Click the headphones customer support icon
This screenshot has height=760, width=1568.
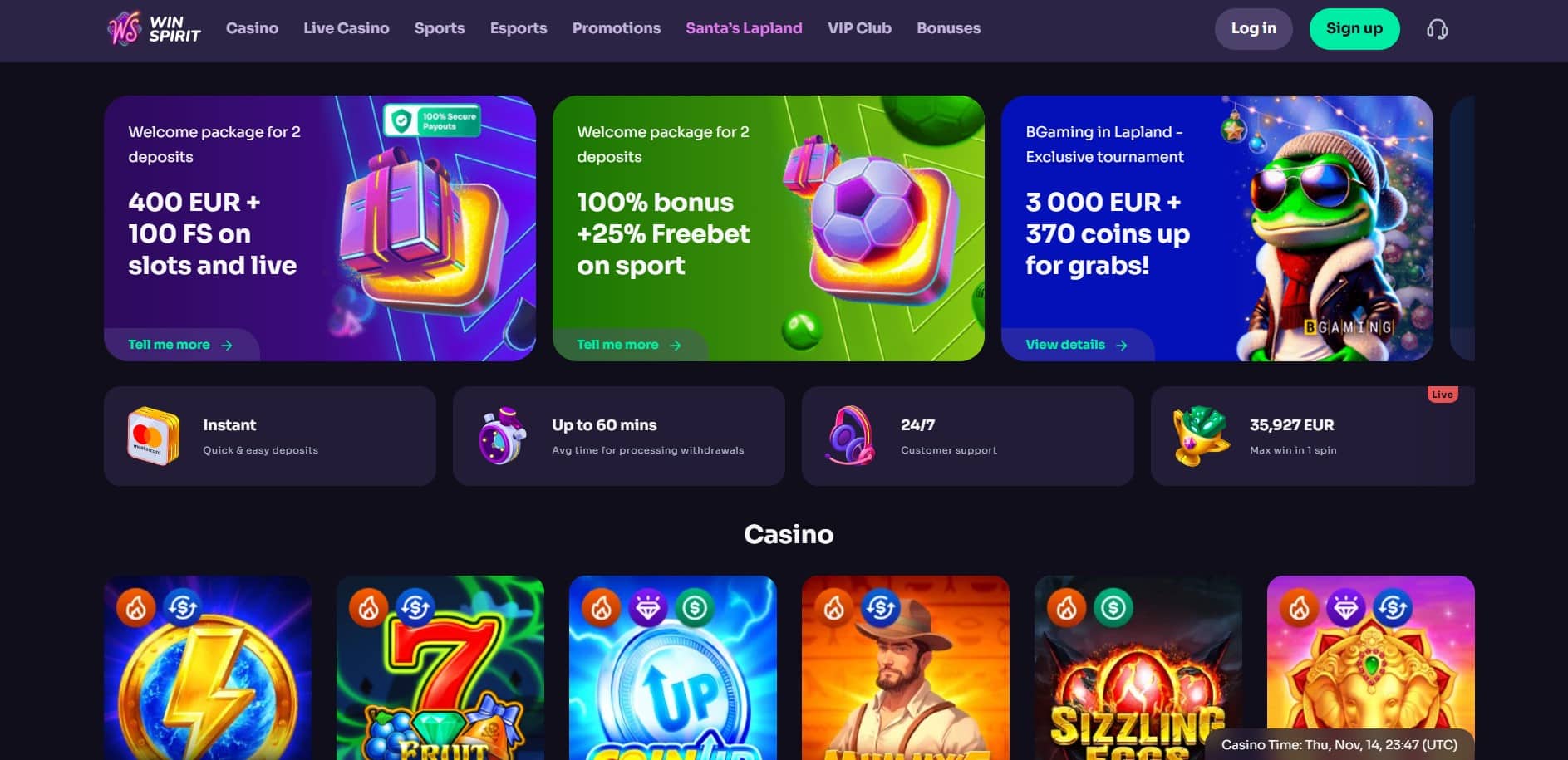pos(850,436)
